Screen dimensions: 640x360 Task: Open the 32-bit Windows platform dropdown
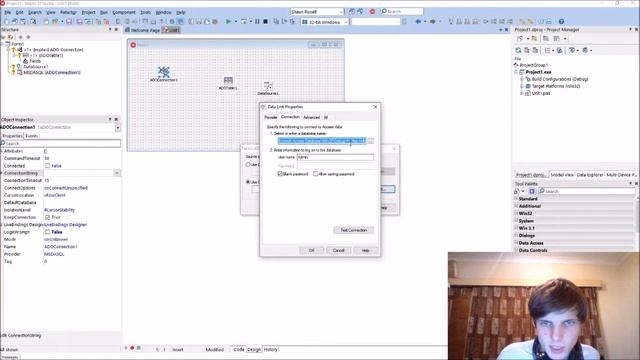(346, 22)
